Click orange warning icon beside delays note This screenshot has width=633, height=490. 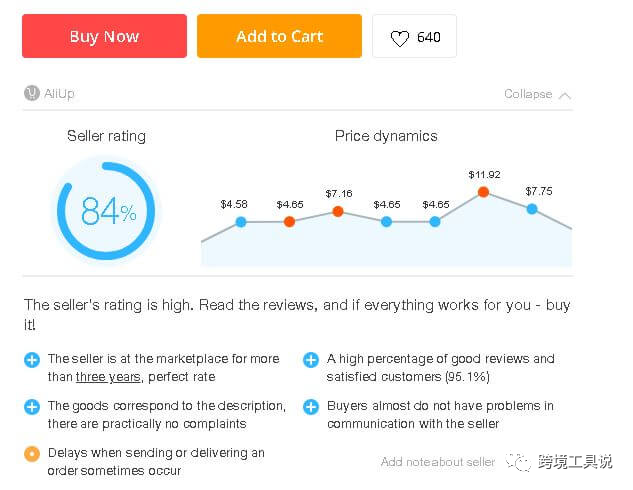(32, 454)
